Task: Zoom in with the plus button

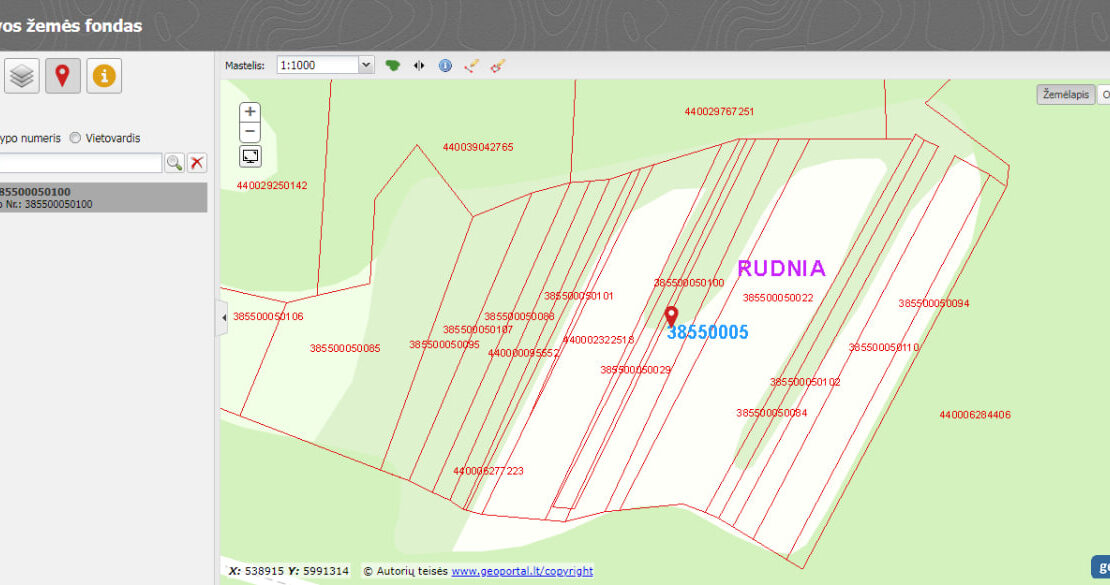Action: click(250, 112)
